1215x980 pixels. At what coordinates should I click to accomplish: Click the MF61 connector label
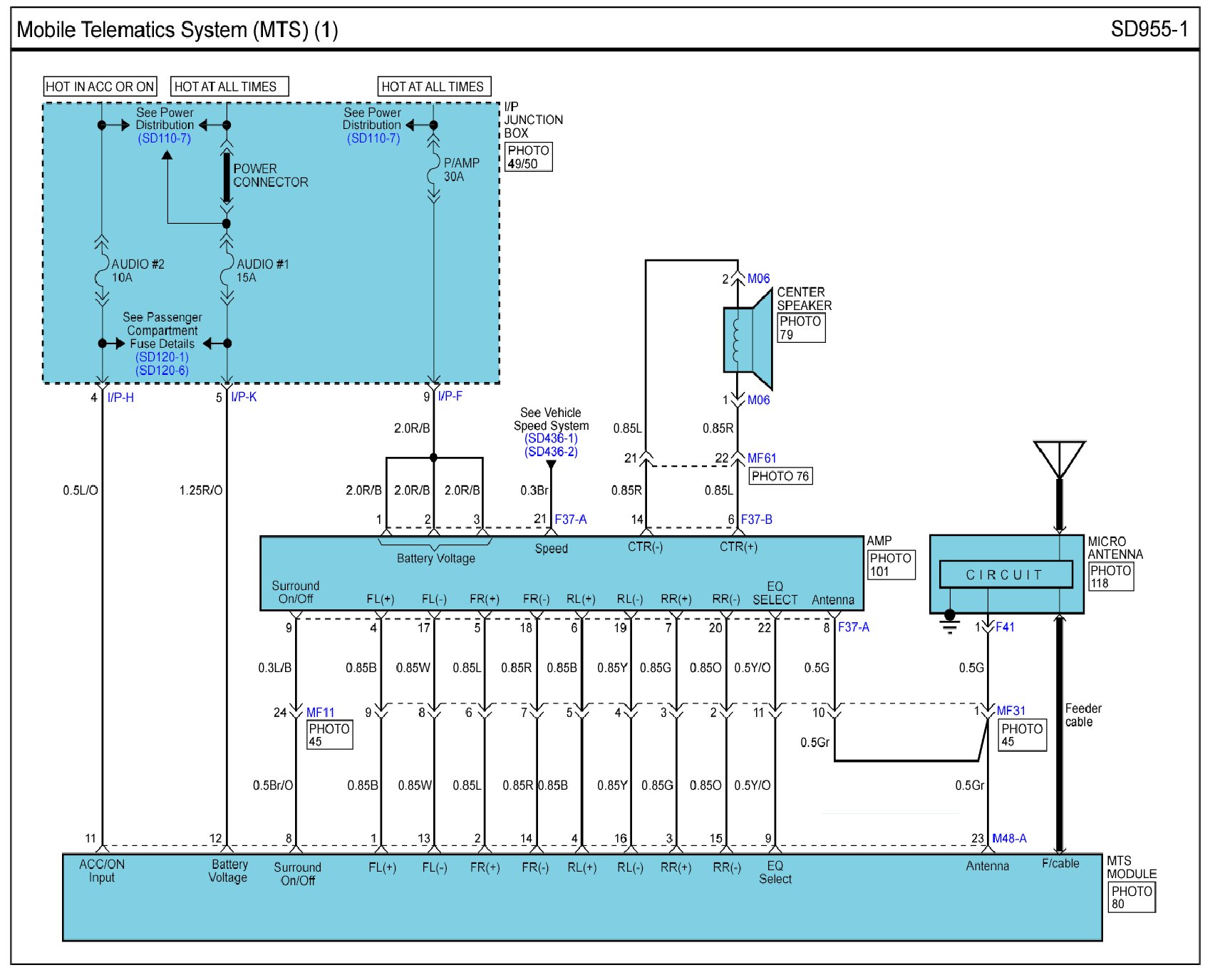click(x=761, y=458)
